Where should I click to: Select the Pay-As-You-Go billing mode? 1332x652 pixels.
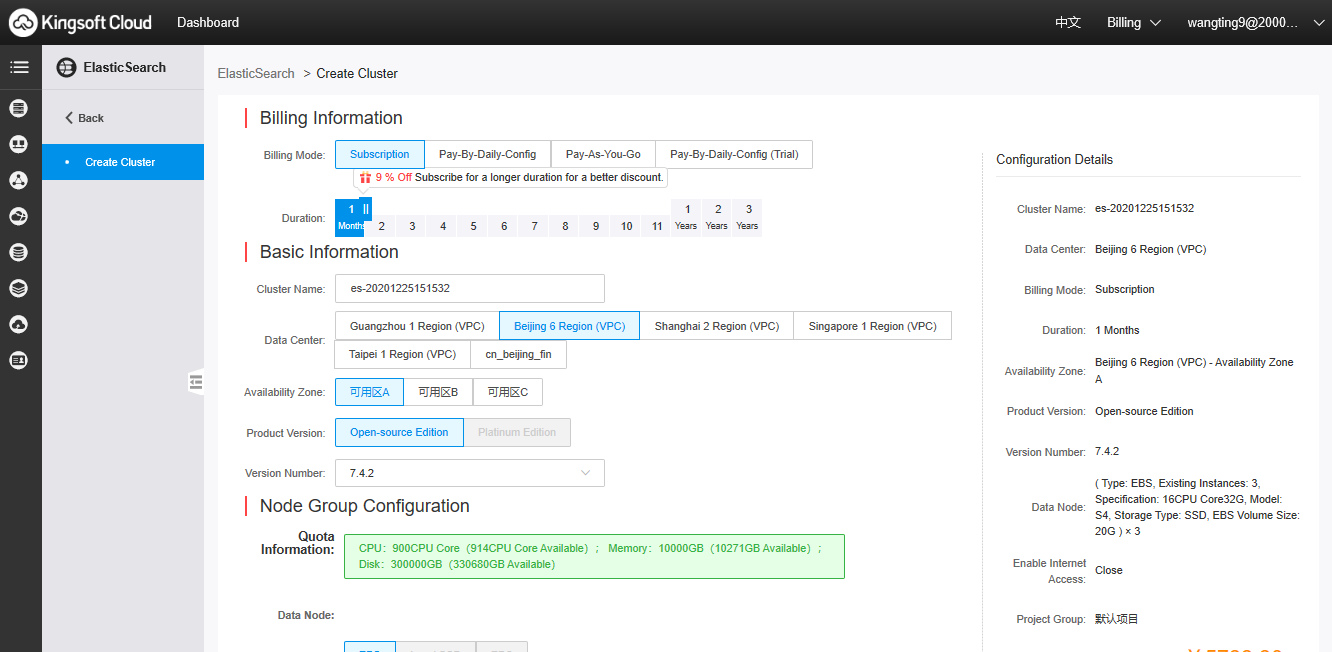pyautogui.click(x=603, y=155)
